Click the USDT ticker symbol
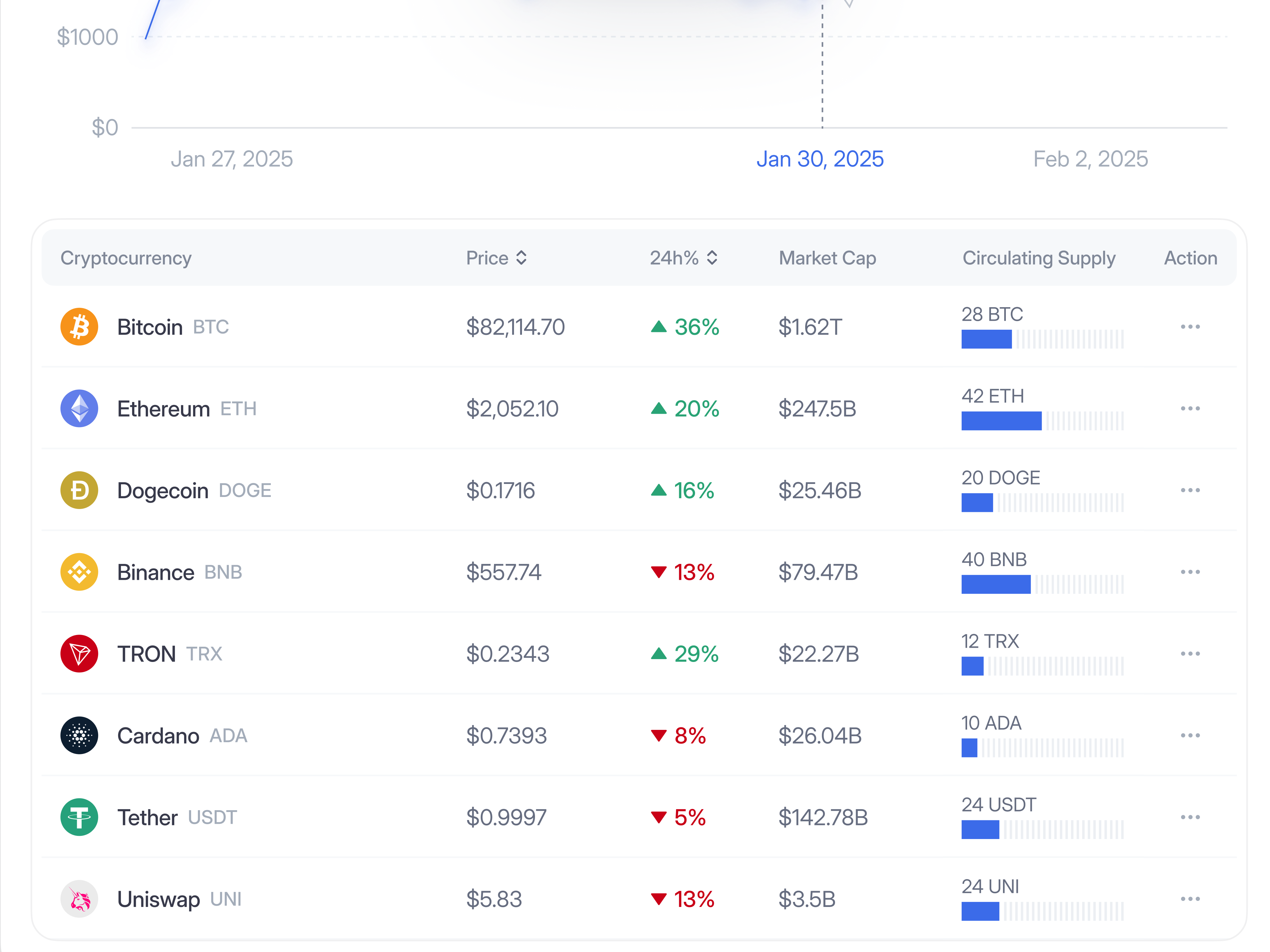 [x=212, y=818]
